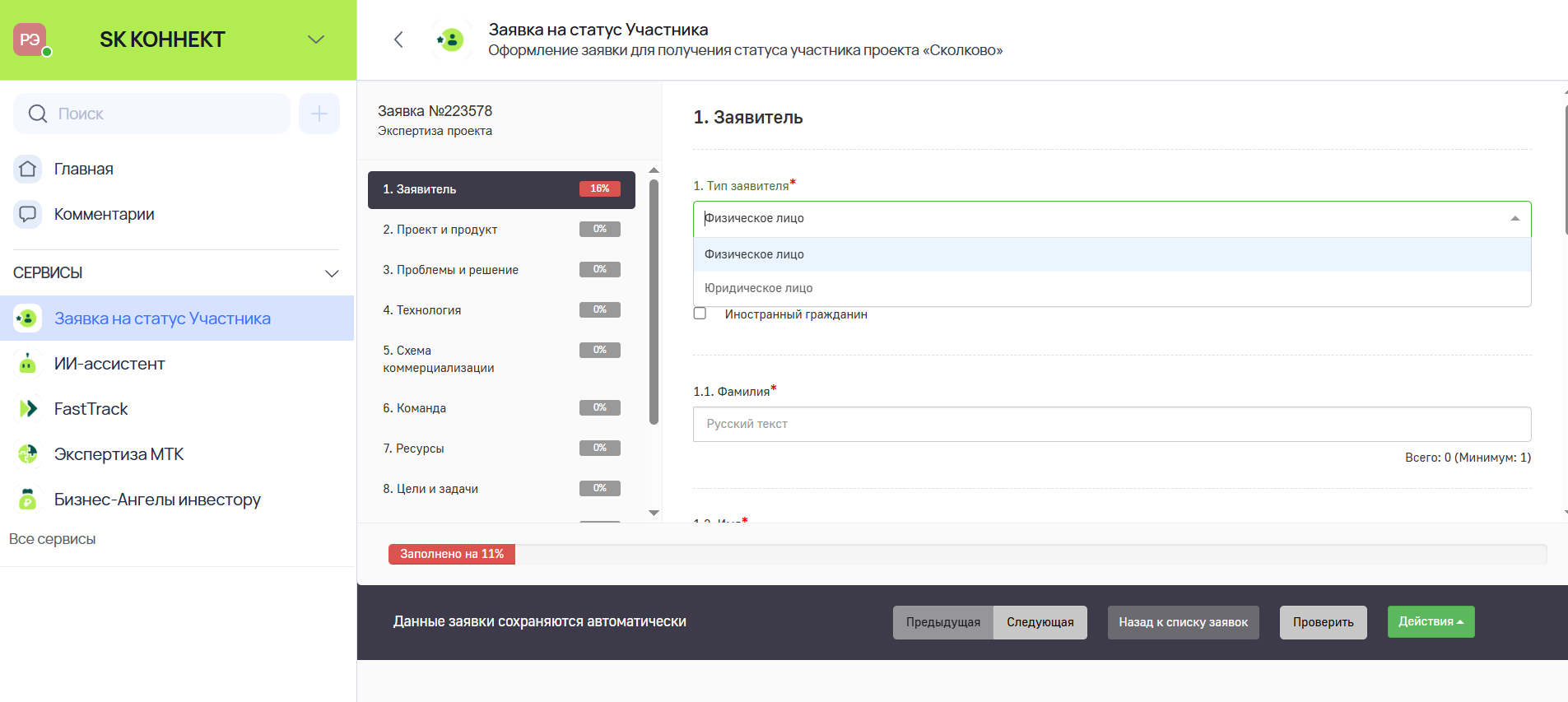Open section 7. Ресурсы

coord(501,449)
